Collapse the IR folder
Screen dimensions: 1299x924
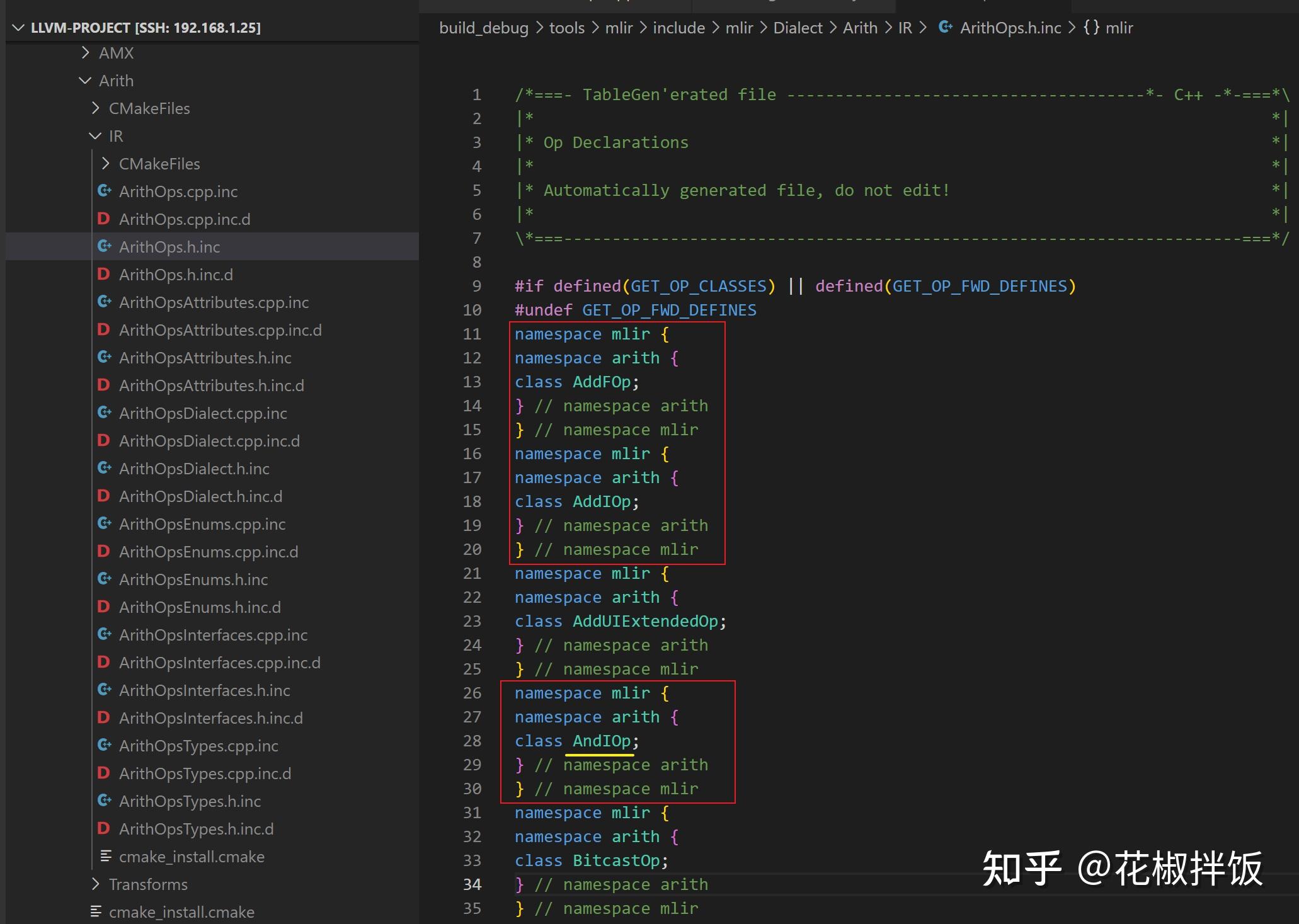point(95,136)
